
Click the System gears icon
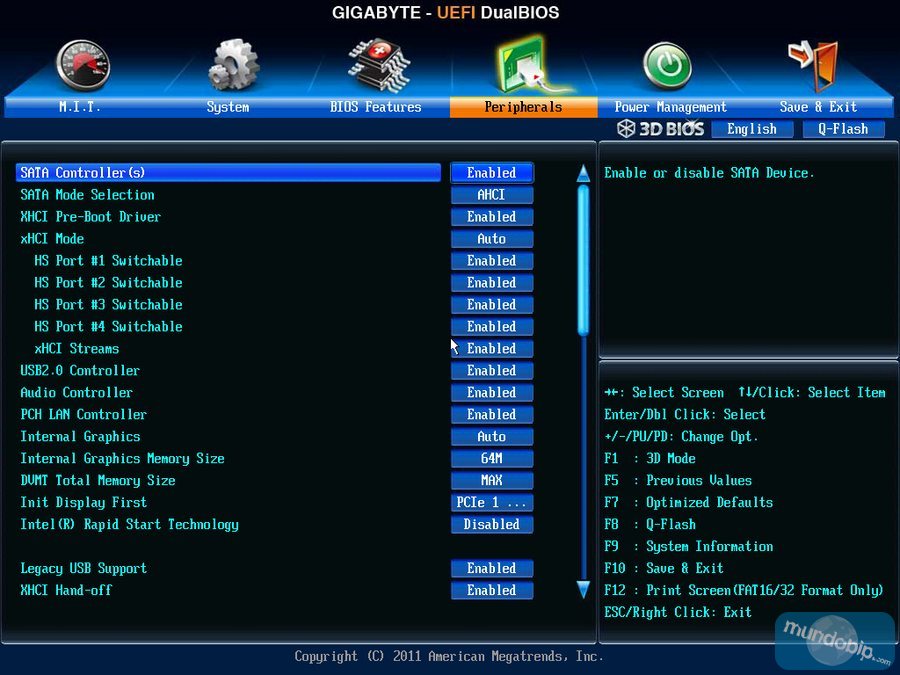click(233, 65)
